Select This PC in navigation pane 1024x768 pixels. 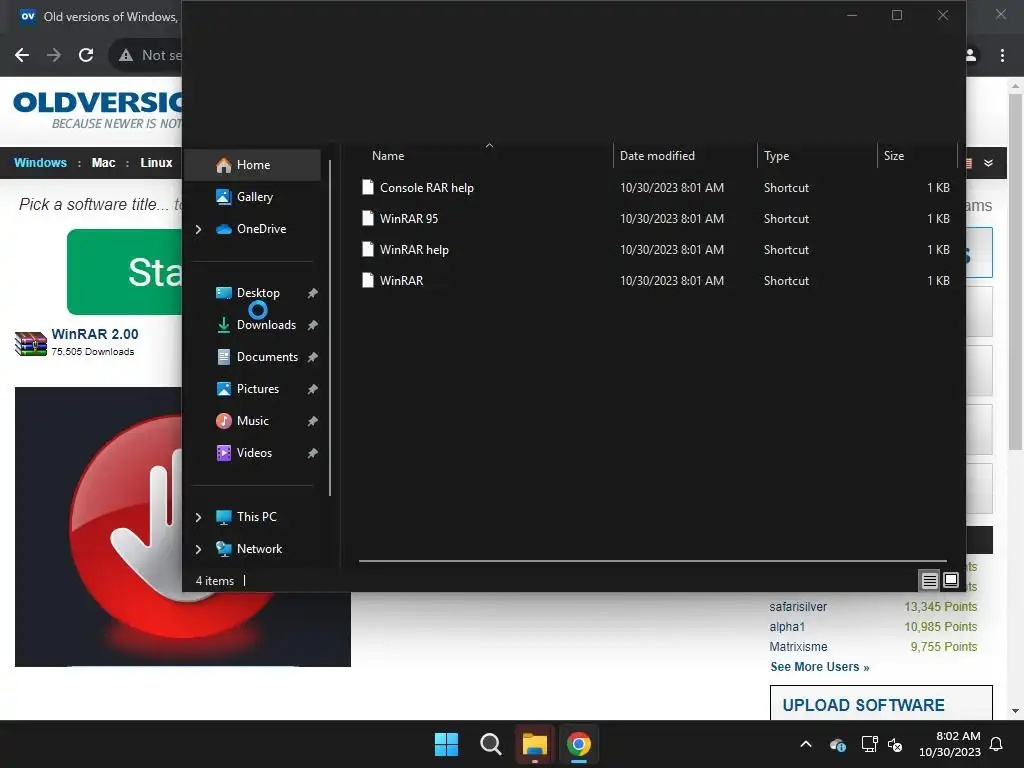[x=256, y=517]
